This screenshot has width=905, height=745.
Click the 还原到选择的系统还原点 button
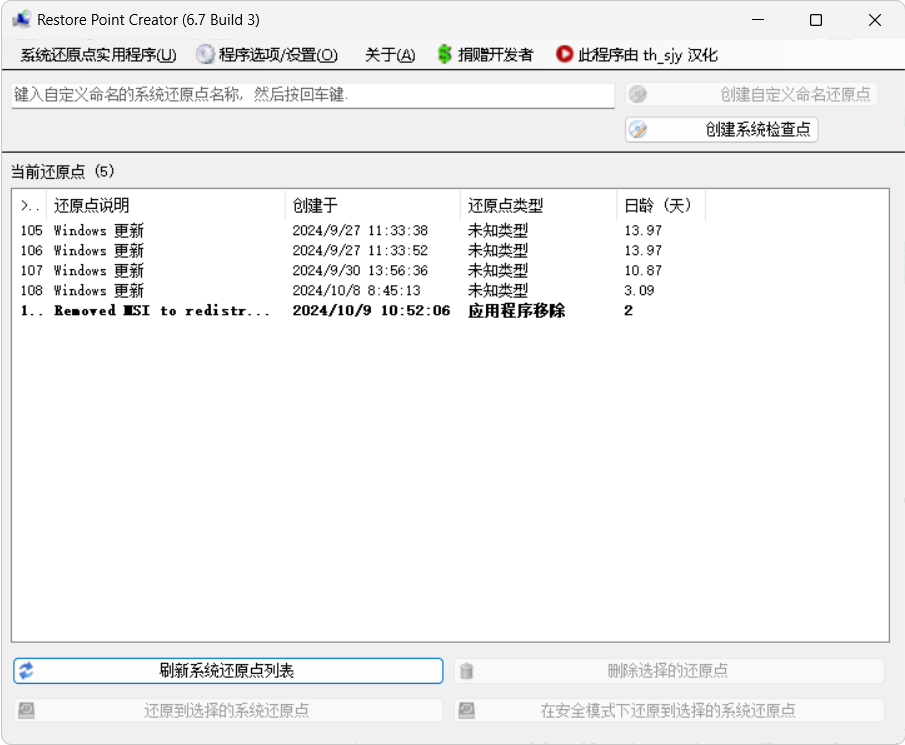click(228, 710)
